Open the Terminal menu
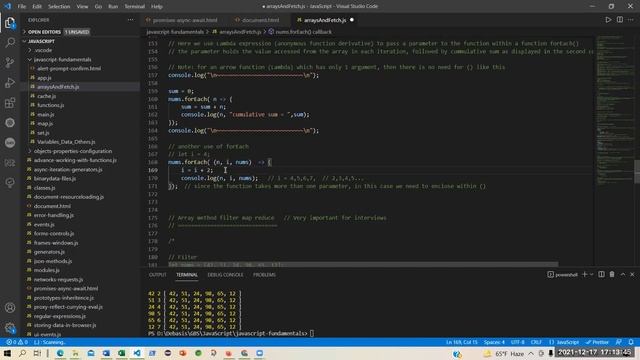This screenshot has height=360, width=640. coord(134,7)
